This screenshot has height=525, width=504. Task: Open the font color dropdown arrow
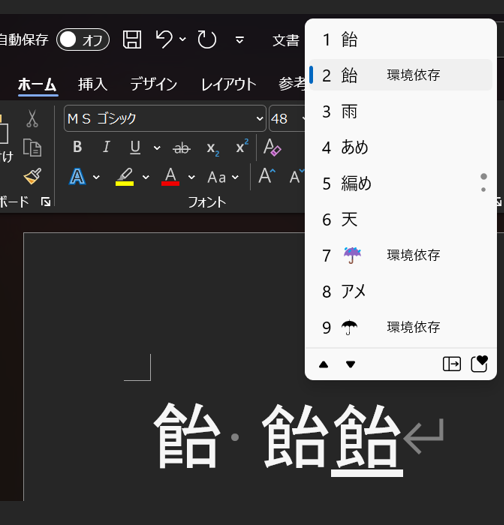191,177
